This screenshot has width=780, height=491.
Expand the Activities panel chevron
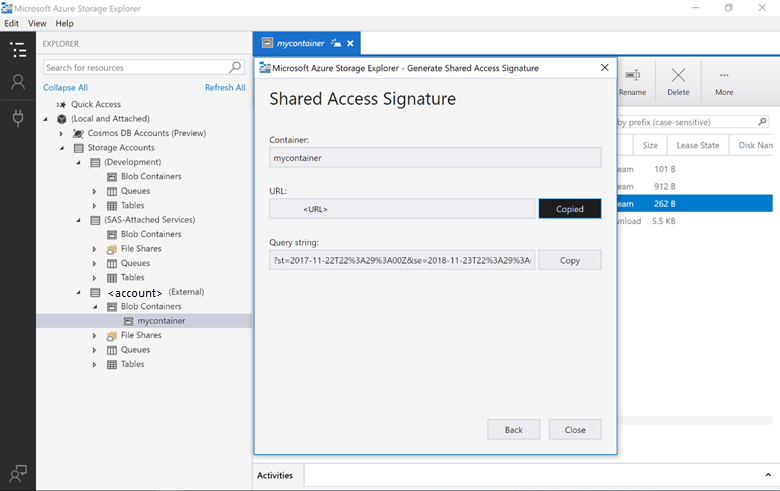coord(768,475)
